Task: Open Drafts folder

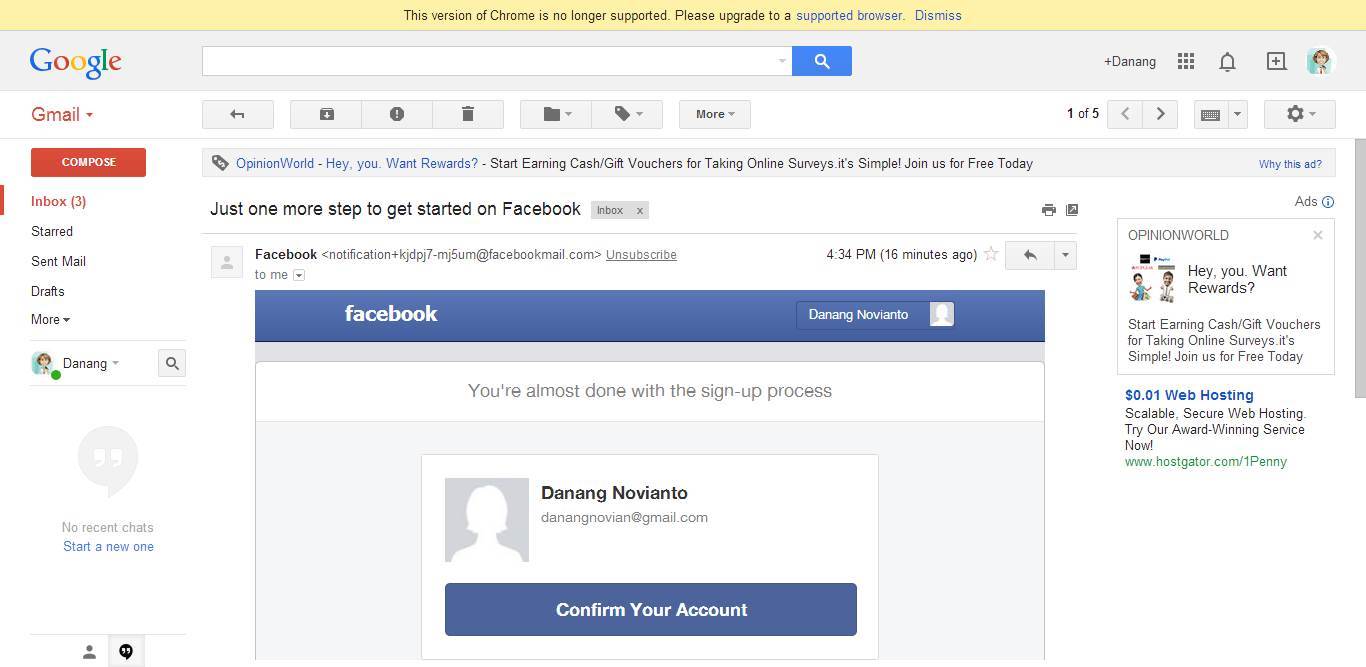Action: [x=48, y=291]
